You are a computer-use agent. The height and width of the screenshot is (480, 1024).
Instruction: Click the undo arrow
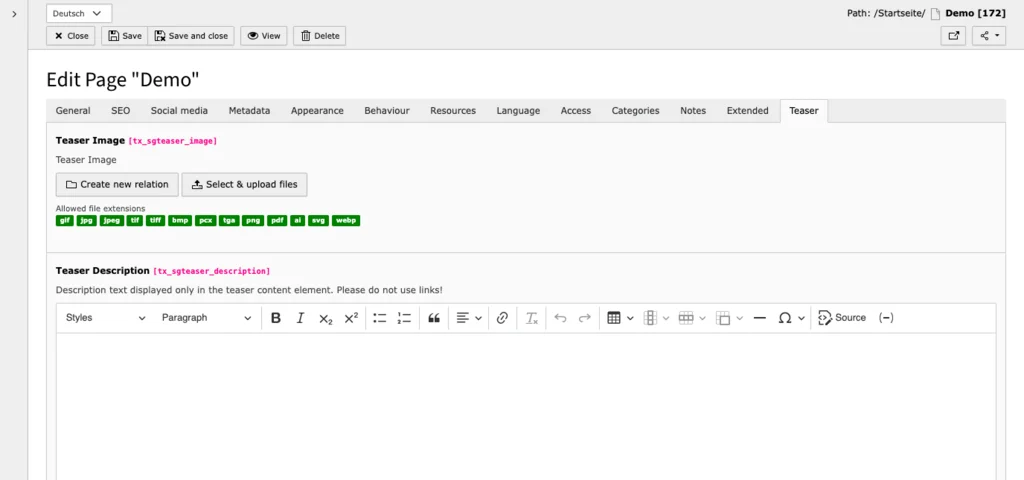pyautogui.click(x=560, y=318)
